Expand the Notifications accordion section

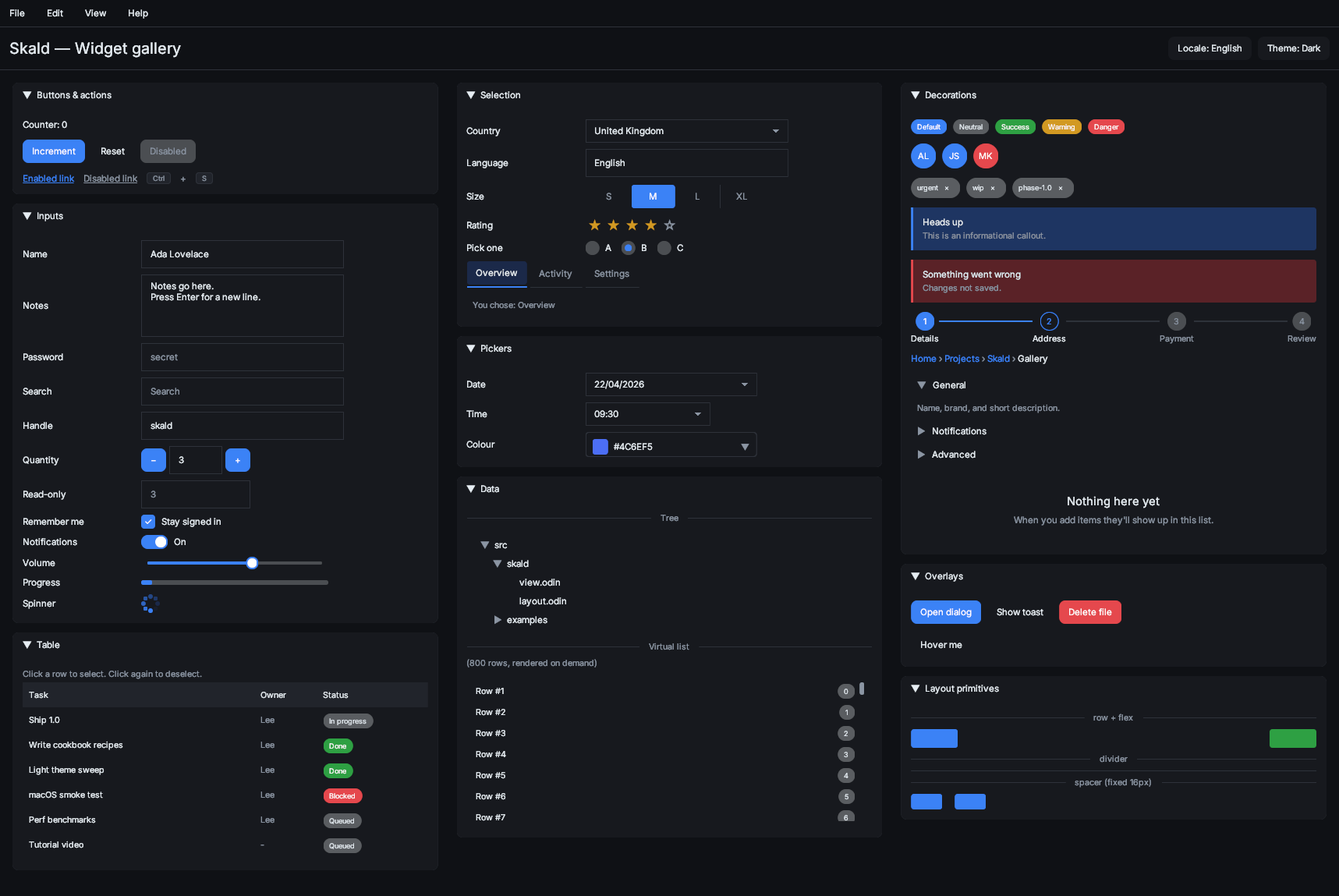coord(921,431)
